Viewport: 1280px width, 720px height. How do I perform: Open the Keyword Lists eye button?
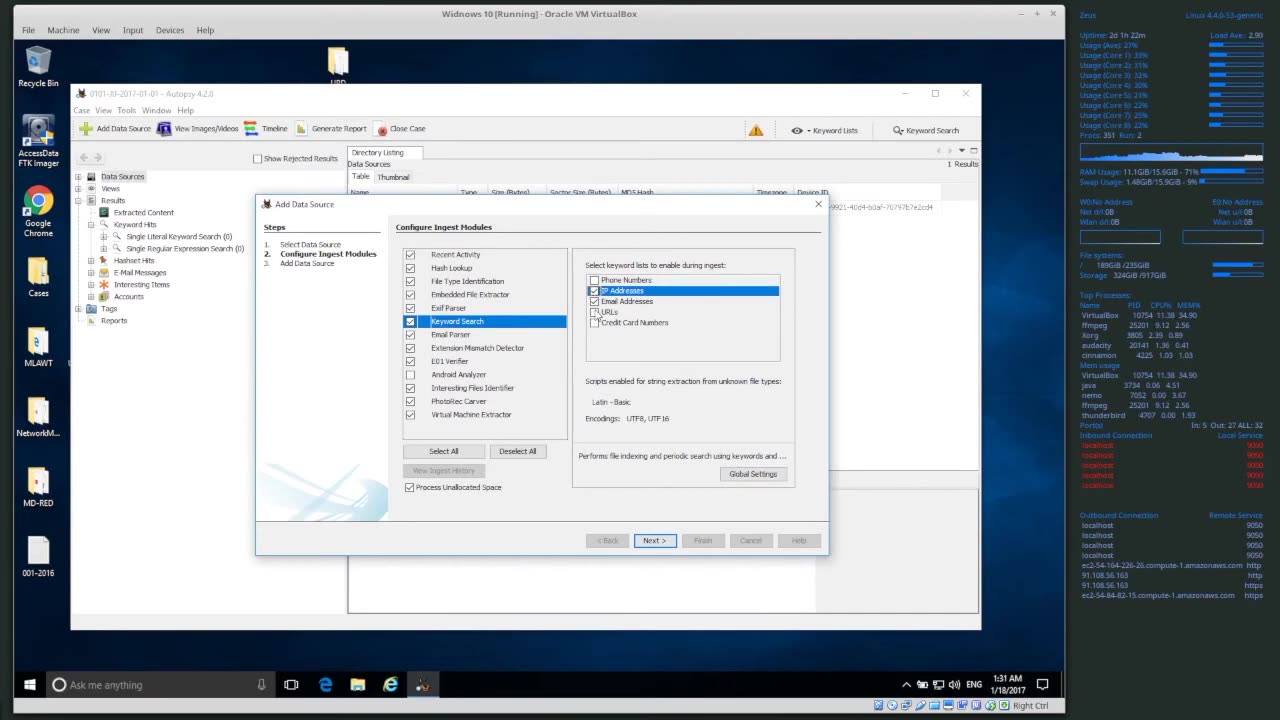click(x=825, y=130)
